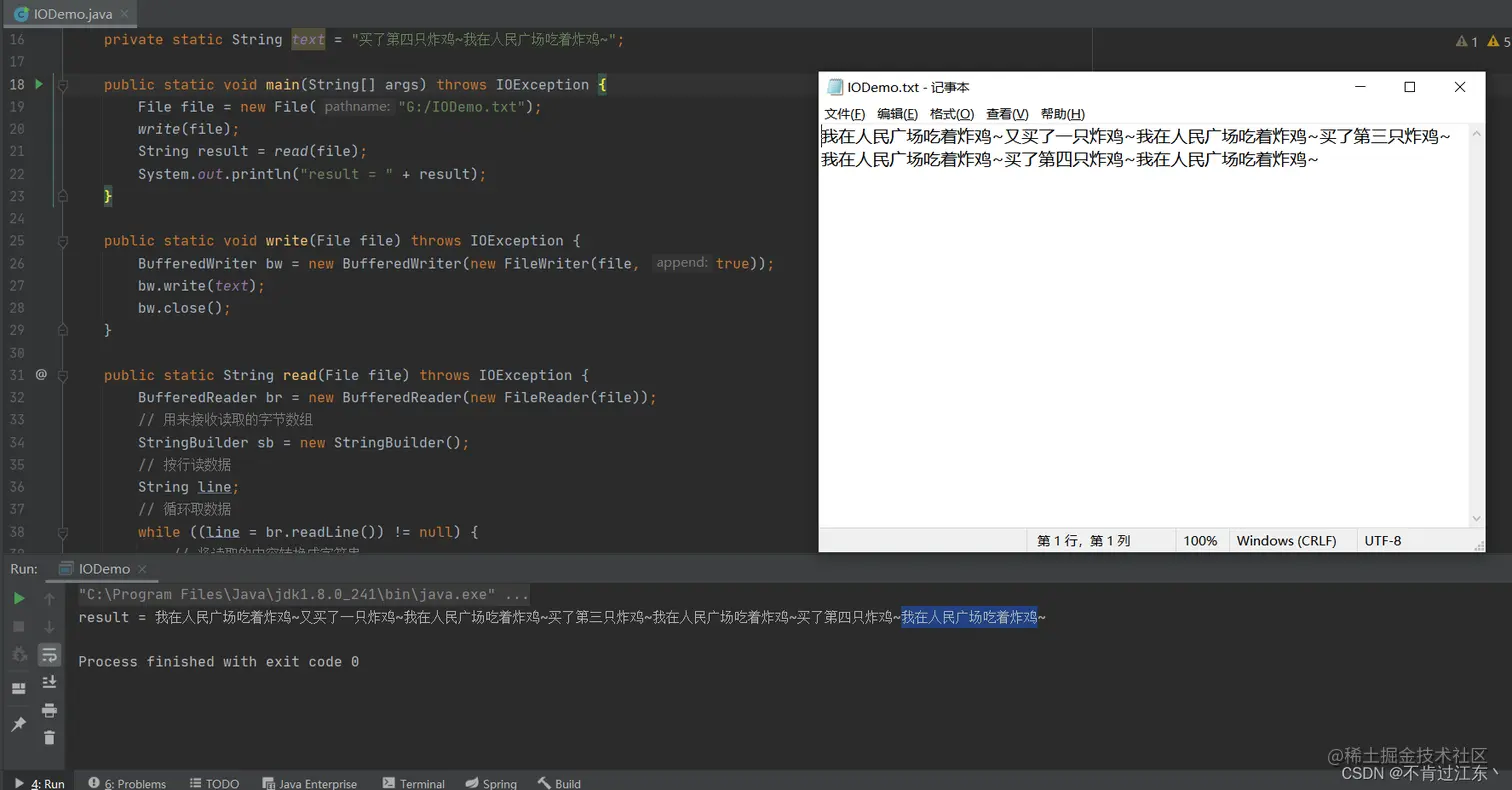1512x790 pixels.
Task: Click the fold end marker on line 23
Action: pyautogui.click(x=62, y=196)
